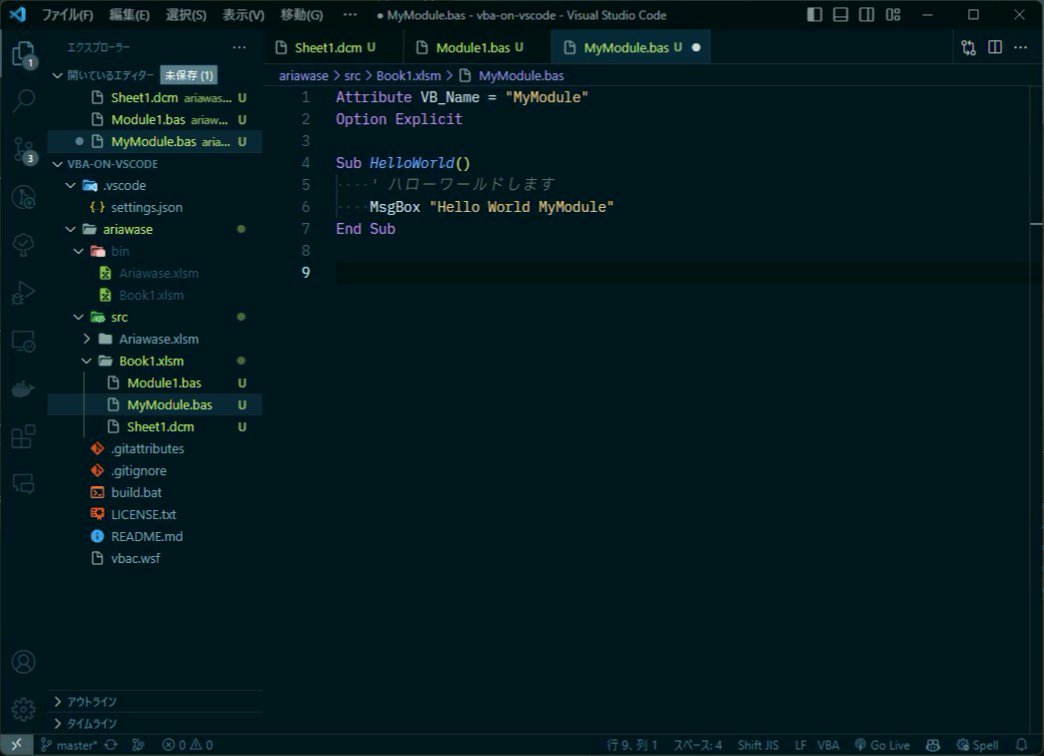1044x756 pixels.
Task: Open editor more actions ellipsis
Action: click(x=1021, y=47)
